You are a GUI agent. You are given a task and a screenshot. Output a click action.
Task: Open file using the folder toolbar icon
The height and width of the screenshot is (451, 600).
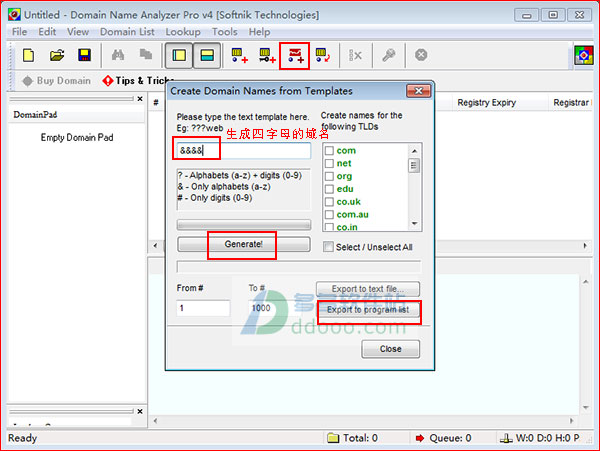[x=57, y=55]
